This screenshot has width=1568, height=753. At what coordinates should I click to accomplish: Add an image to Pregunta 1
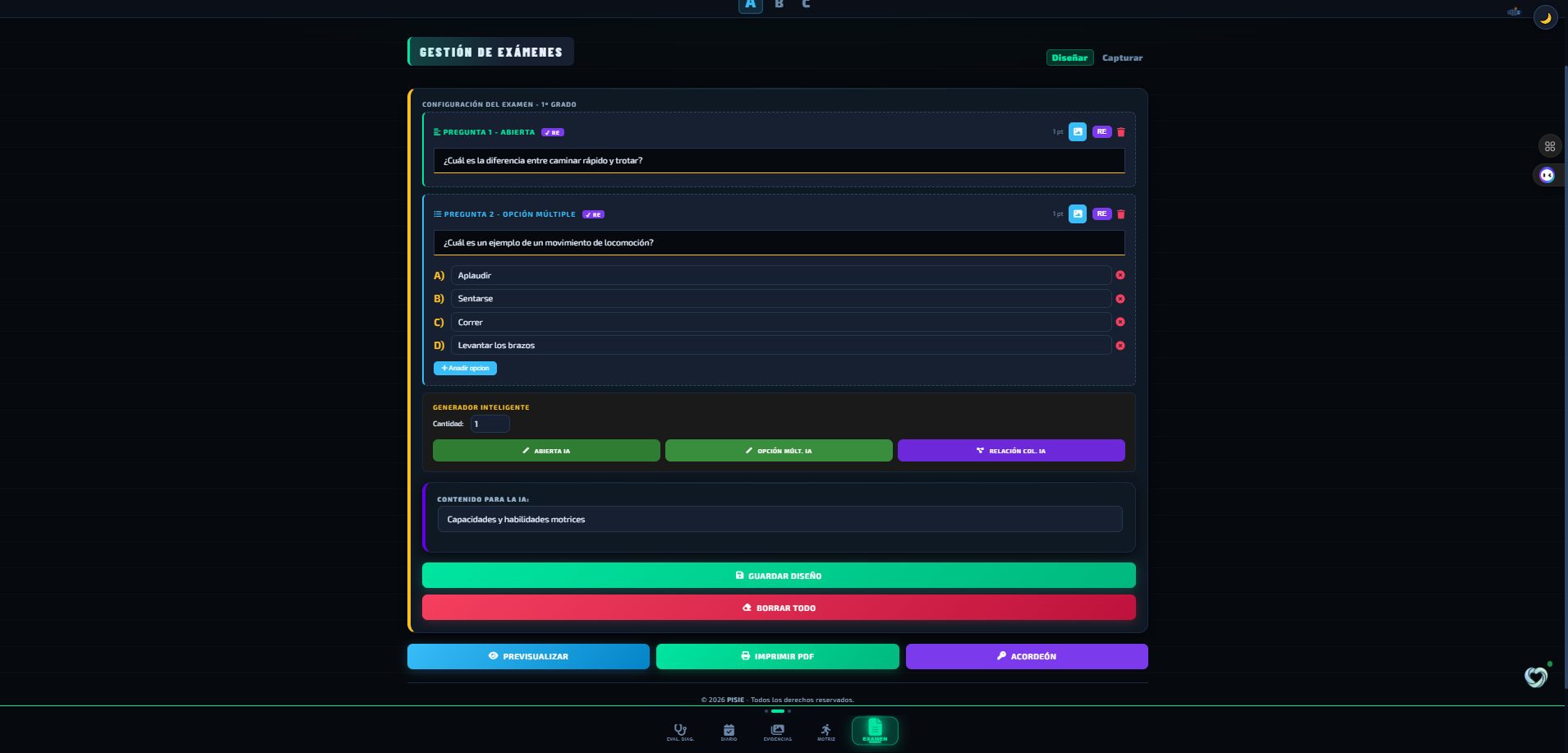(x=1078, y=131)
